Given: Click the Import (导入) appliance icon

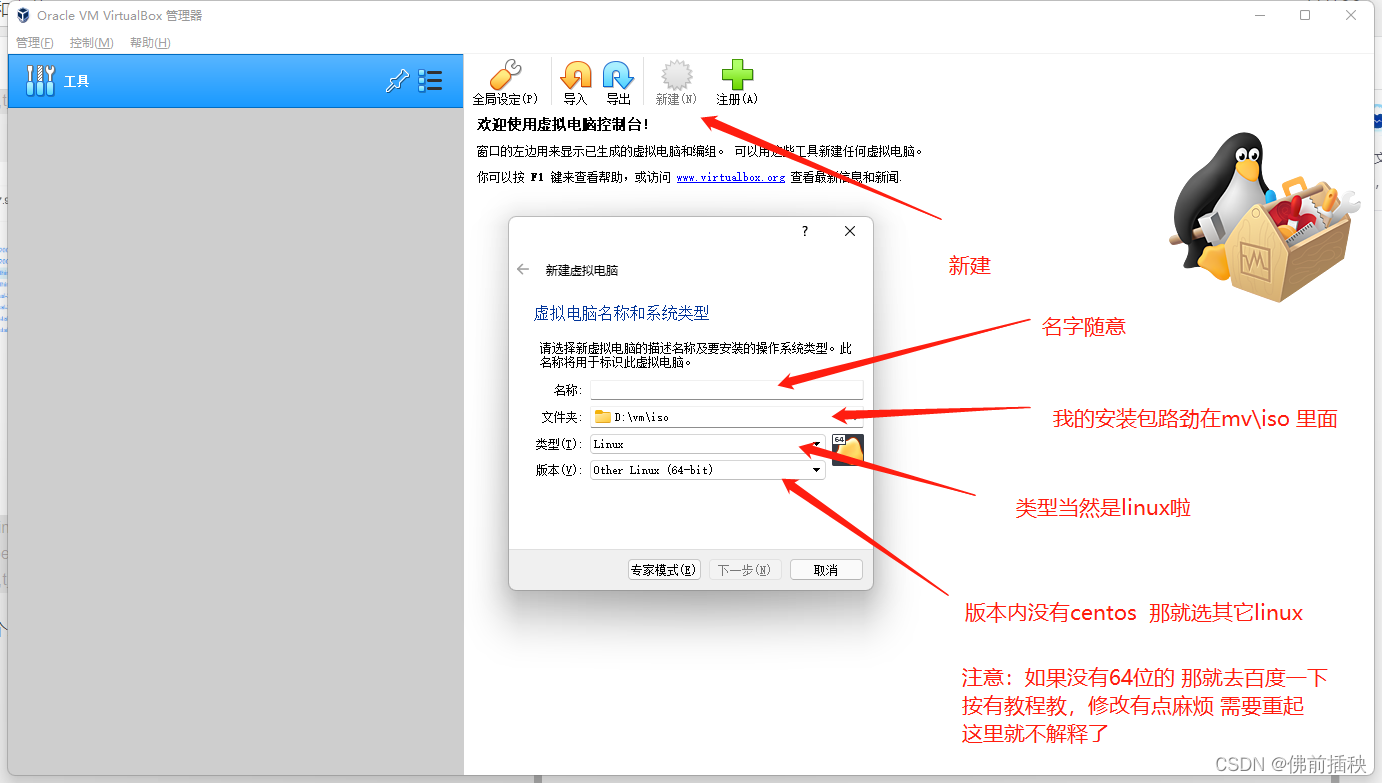Looking at the screenshot, I should tap(575, 82).
